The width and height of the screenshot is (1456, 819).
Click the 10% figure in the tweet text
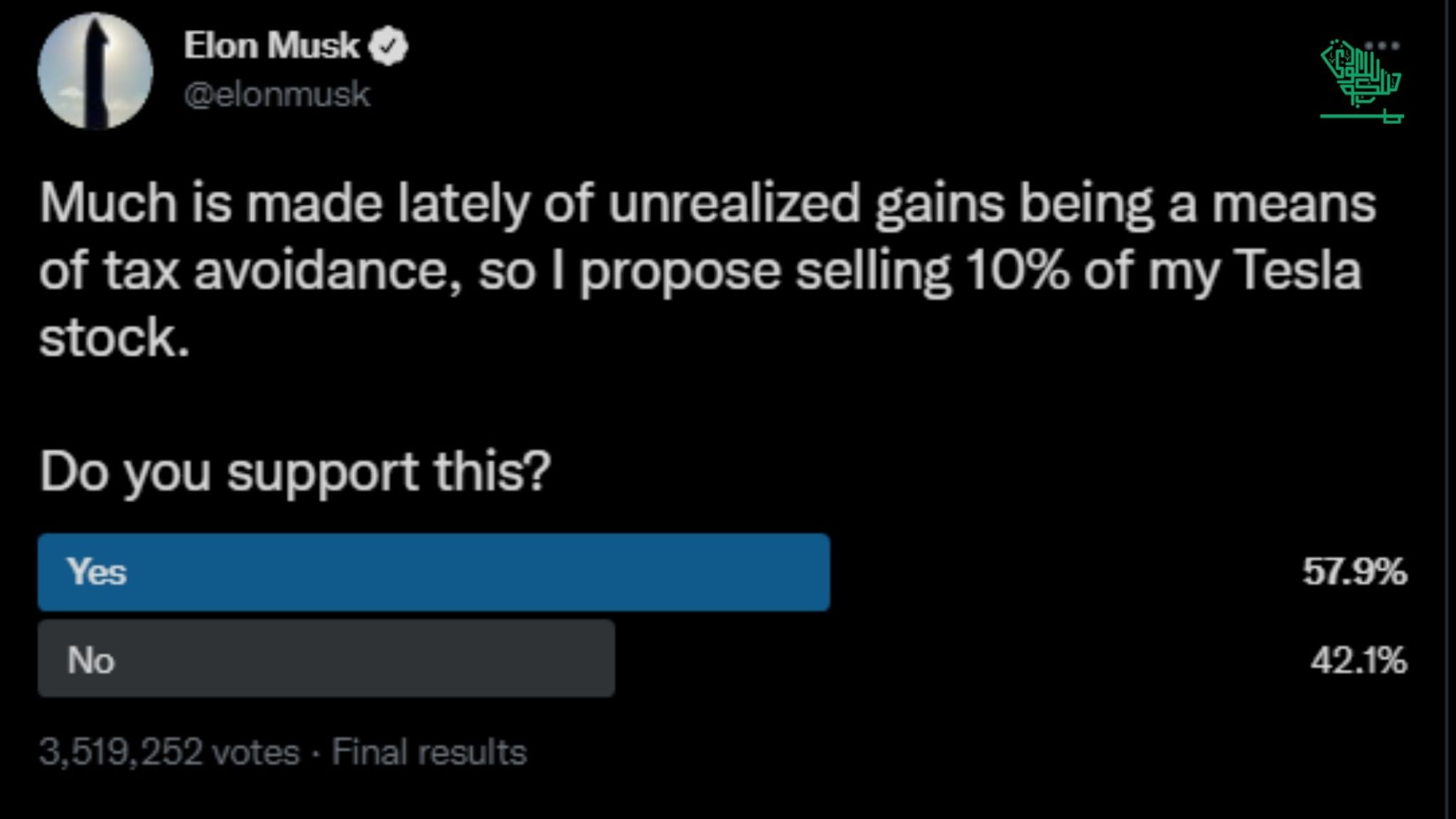tap(1017, 271)
